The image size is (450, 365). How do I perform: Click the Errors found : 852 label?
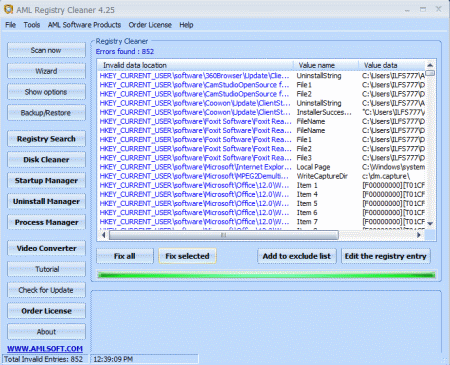(x=125, y=52)
